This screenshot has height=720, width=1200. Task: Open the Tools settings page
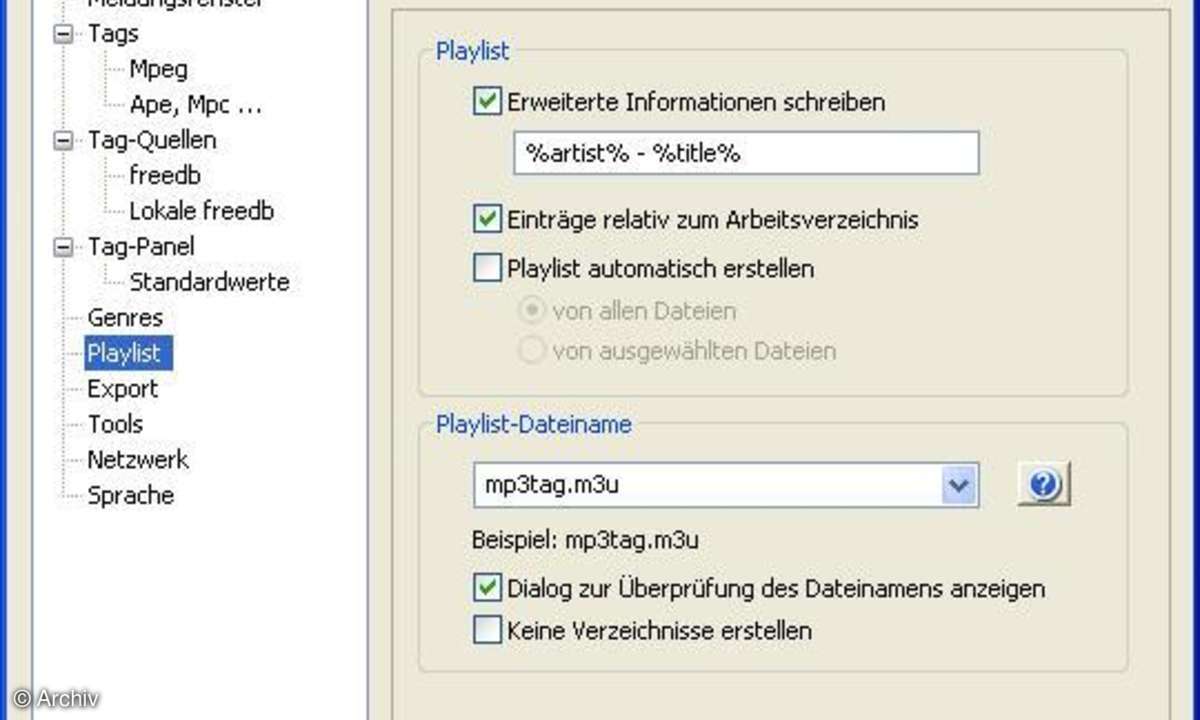115,424
